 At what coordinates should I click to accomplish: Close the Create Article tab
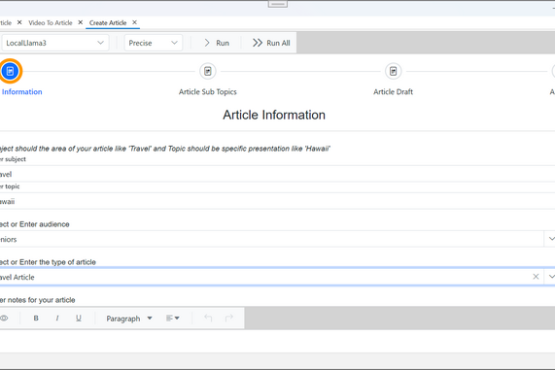point(135,22)
